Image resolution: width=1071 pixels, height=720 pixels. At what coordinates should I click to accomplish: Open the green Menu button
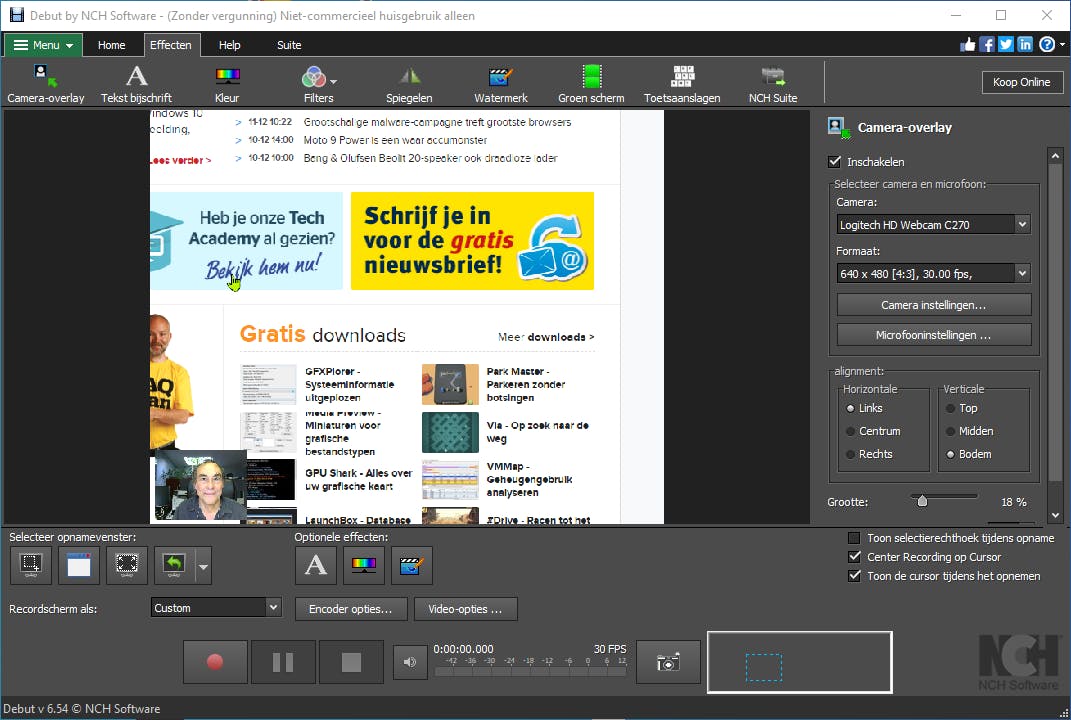click(44, 45)
